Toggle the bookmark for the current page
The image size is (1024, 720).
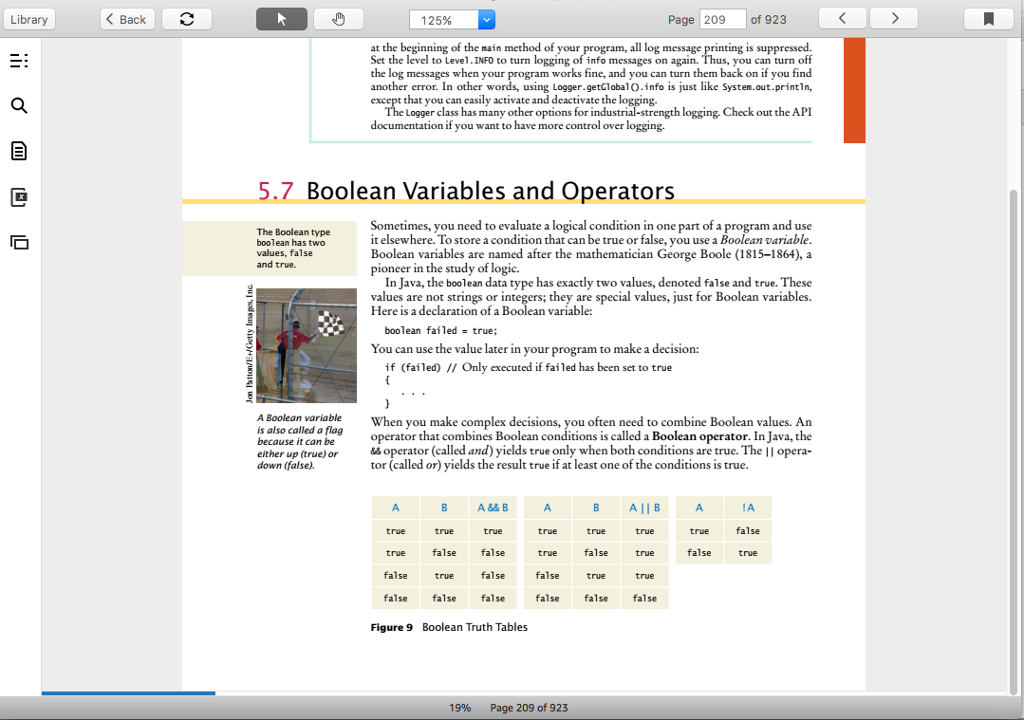click(x=988, y=18)
